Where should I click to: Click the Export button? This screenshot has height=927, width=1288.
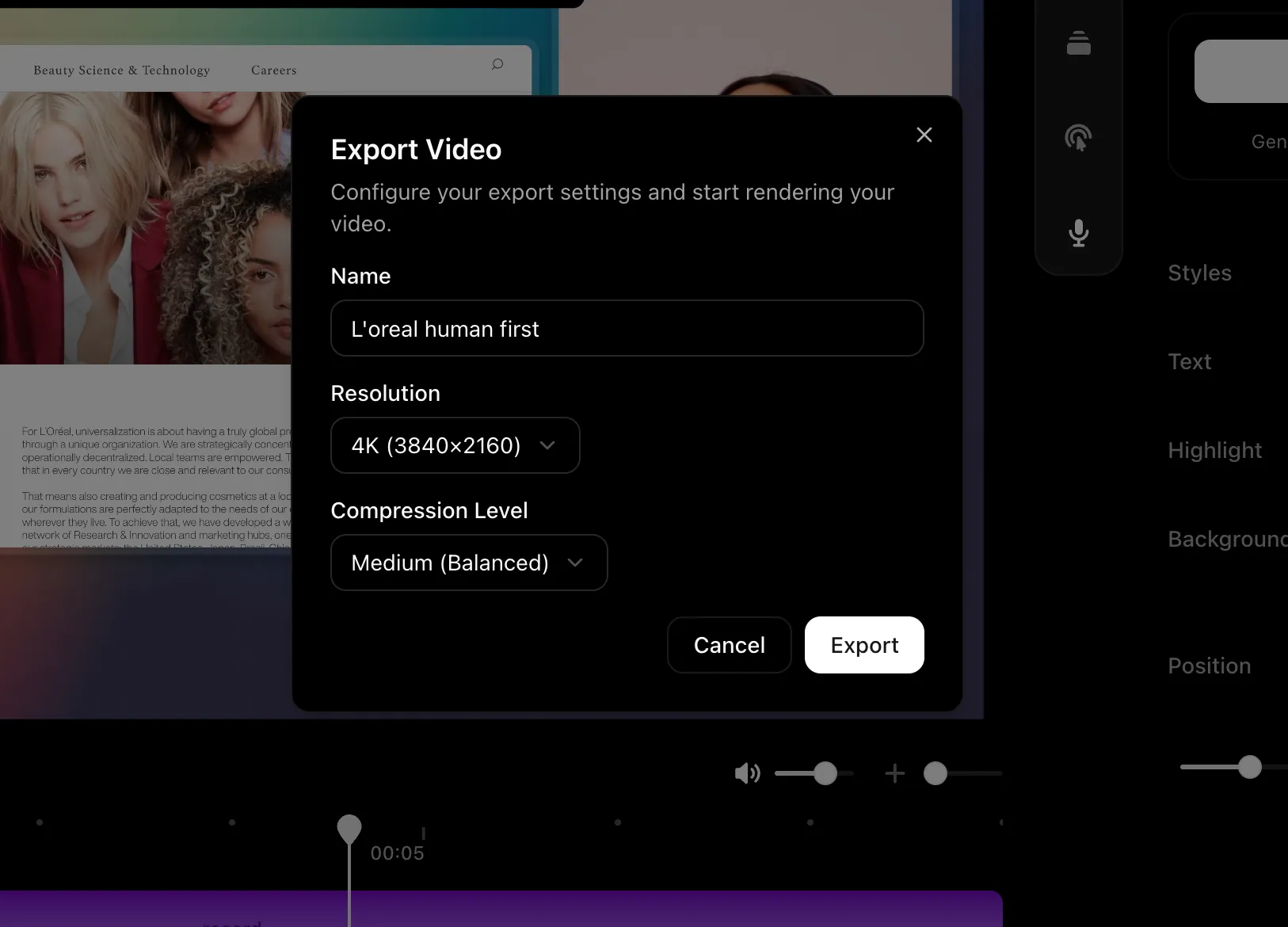pos(863,645)
